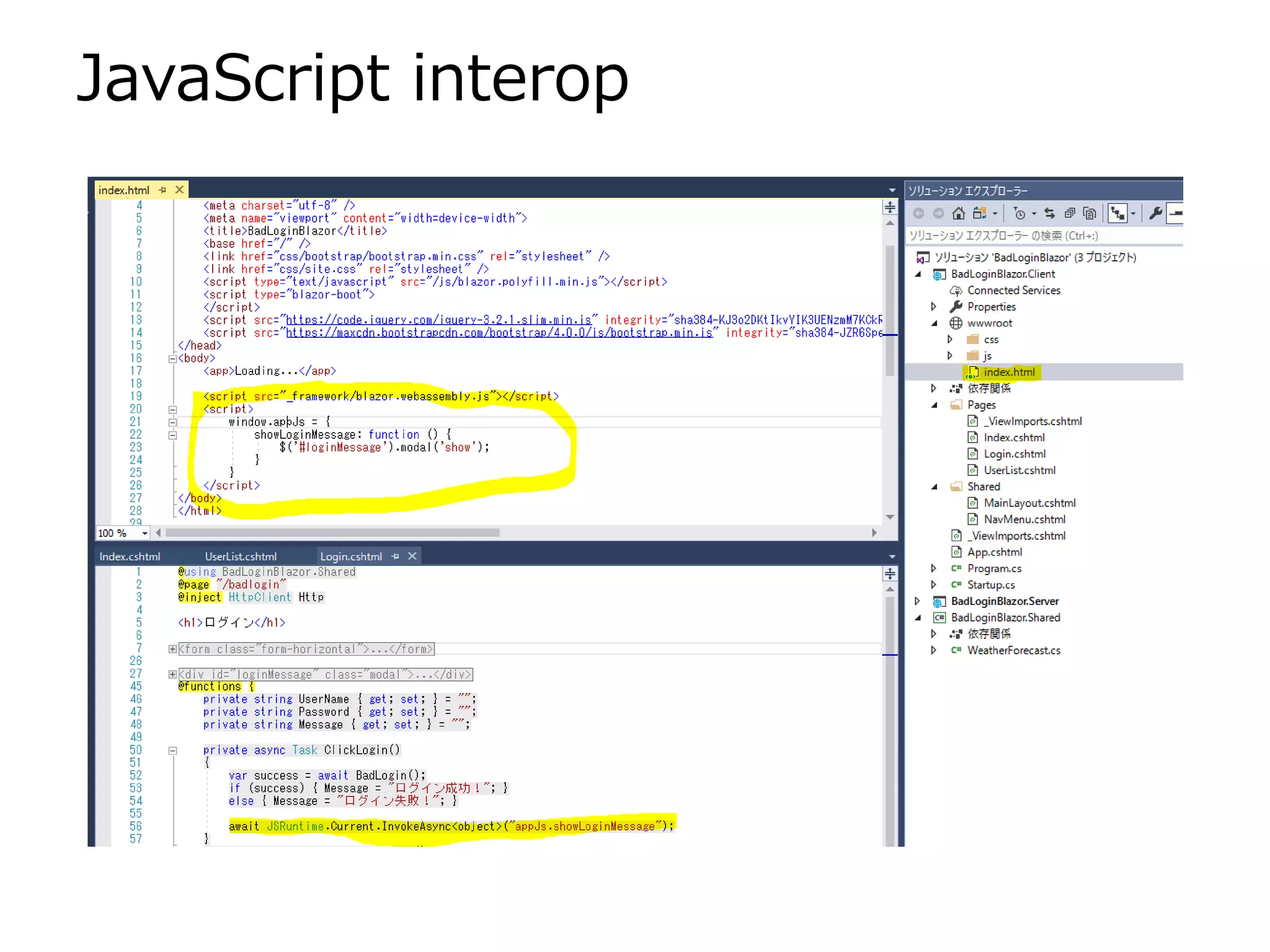Follow the maxcdn.bootstrapcdn.com script URL link

[499, 333]
